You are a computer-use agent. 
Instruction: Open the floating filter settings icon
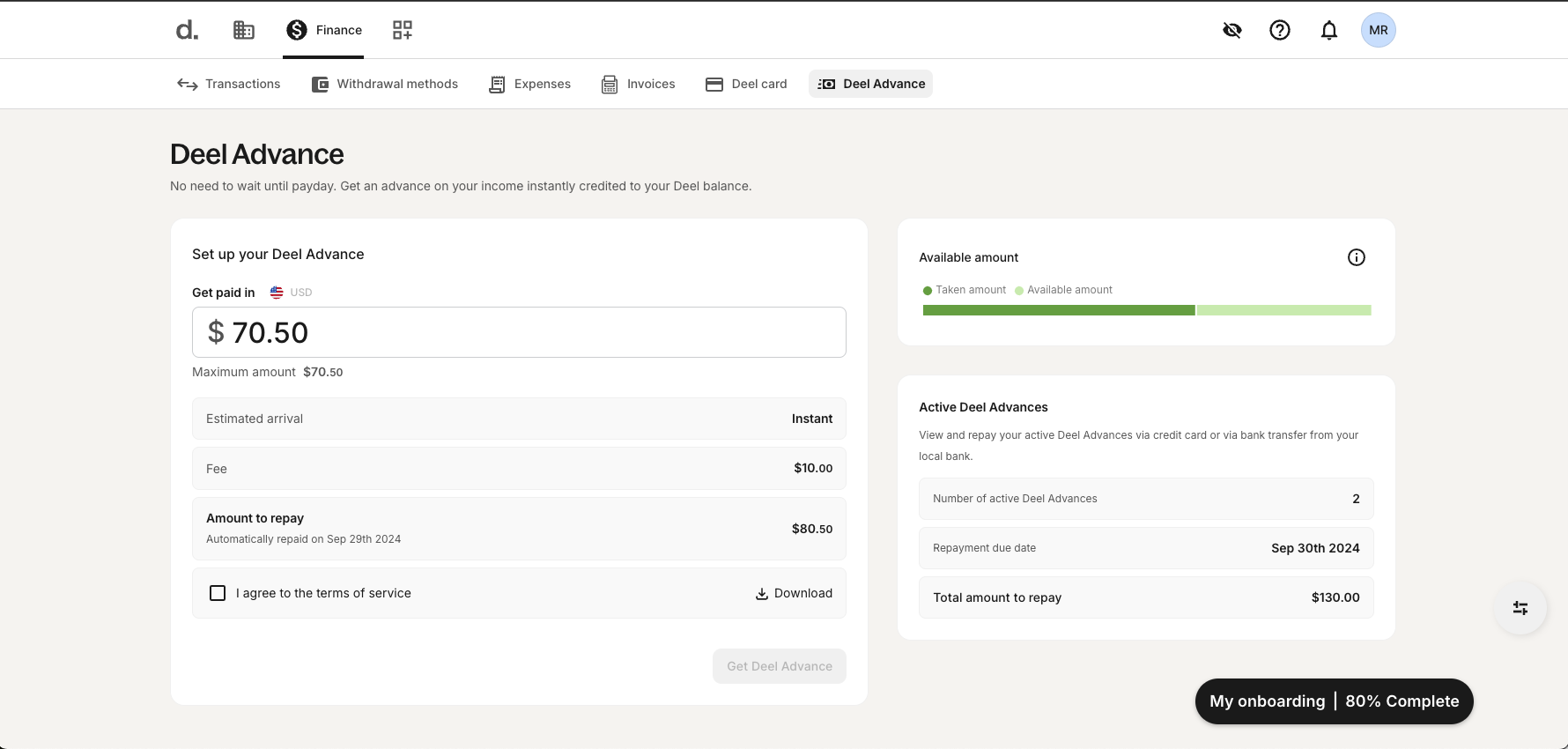pyautogui.click(x=1520, y=608)
